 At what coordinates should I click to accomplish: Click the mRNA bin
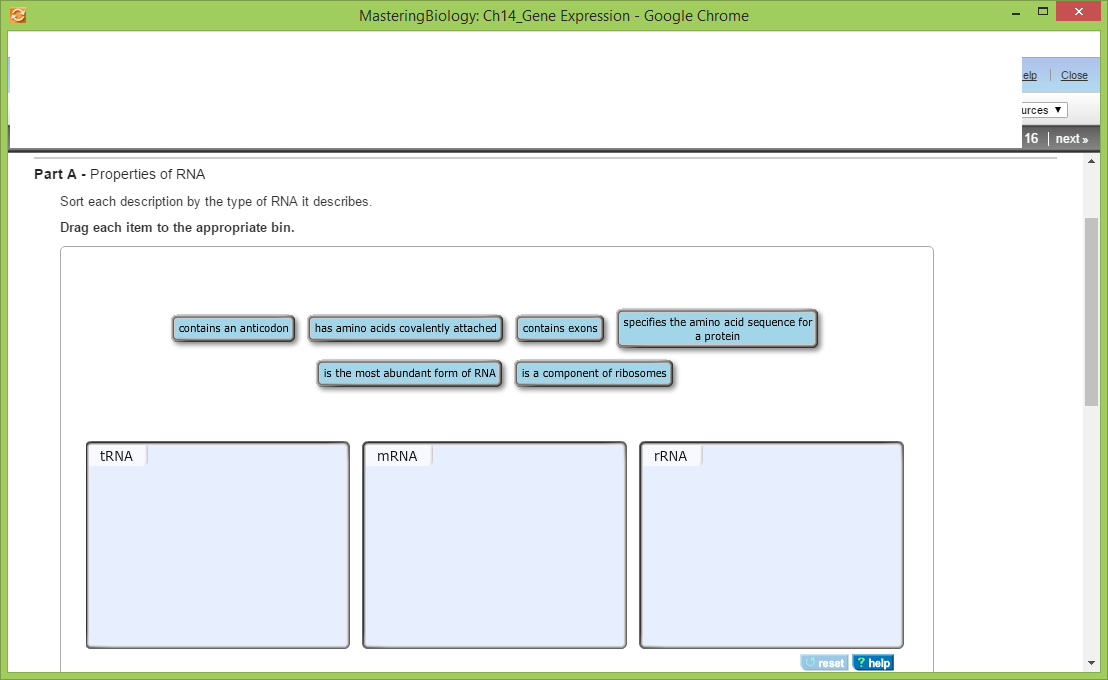pyautogui.click(x=494, y=545)
